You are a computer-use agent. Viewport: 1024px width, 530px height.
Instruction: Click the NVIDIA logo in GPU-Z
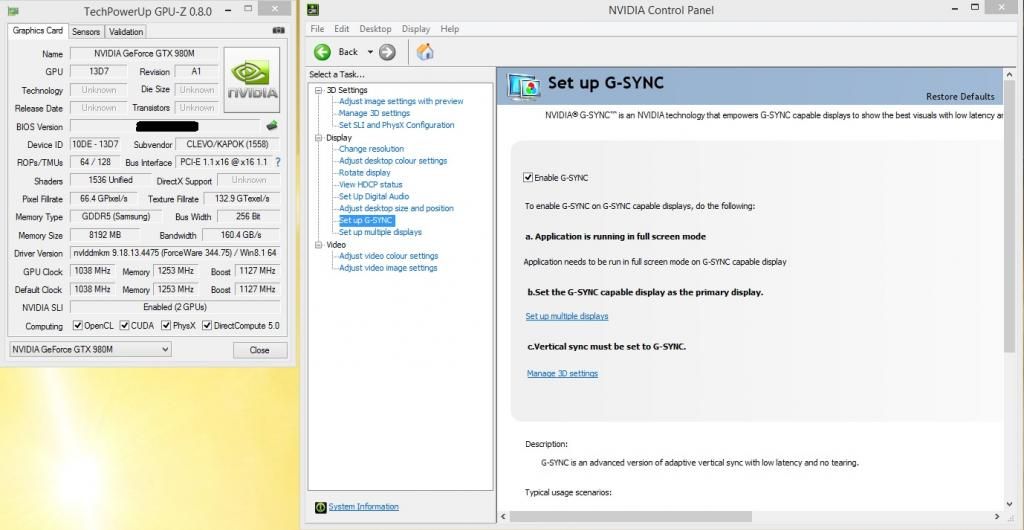tap(252, 80)
